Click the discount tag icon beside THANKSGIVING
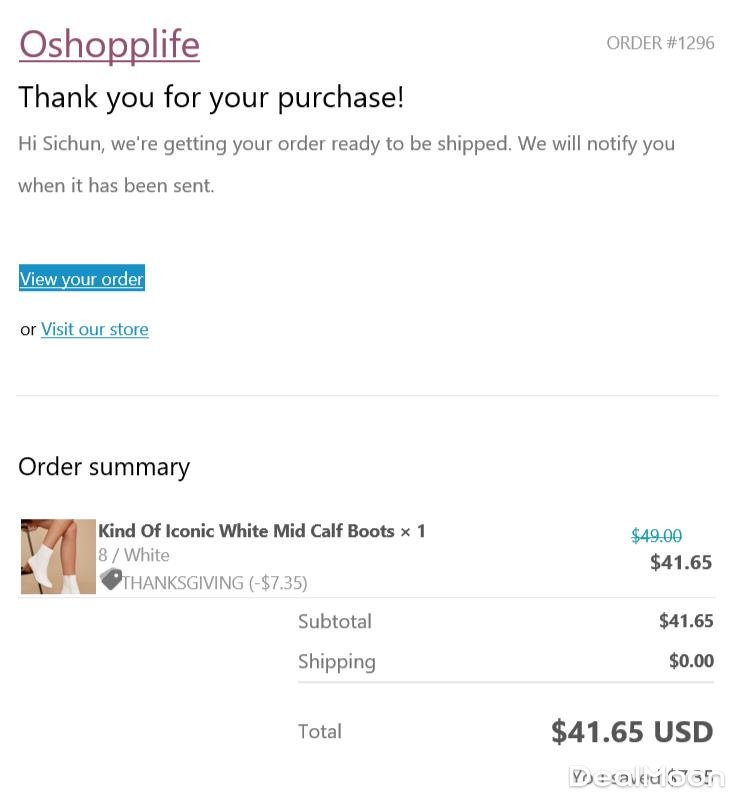 coord(110,580)
